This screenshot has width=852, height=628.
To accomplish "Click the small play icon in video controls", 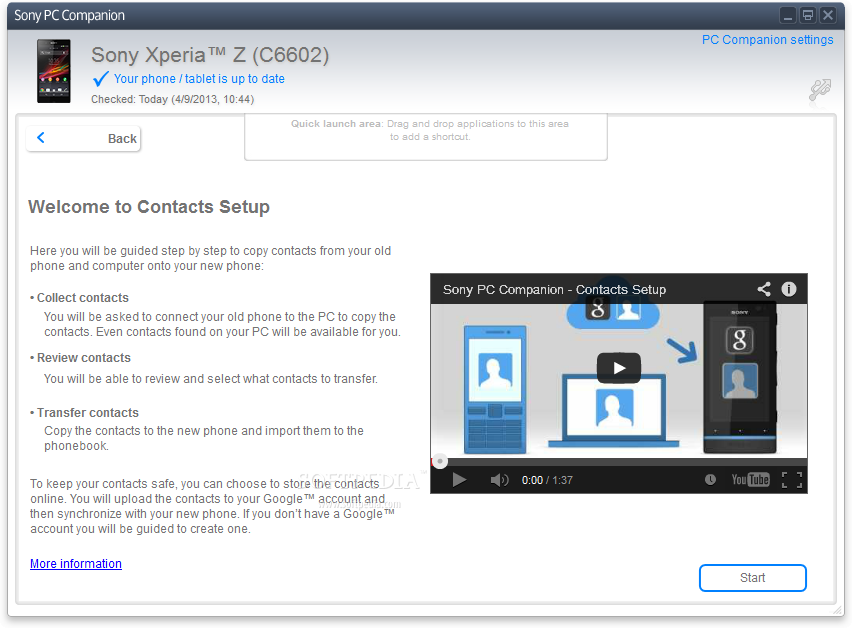I will [x=459, y=480].
